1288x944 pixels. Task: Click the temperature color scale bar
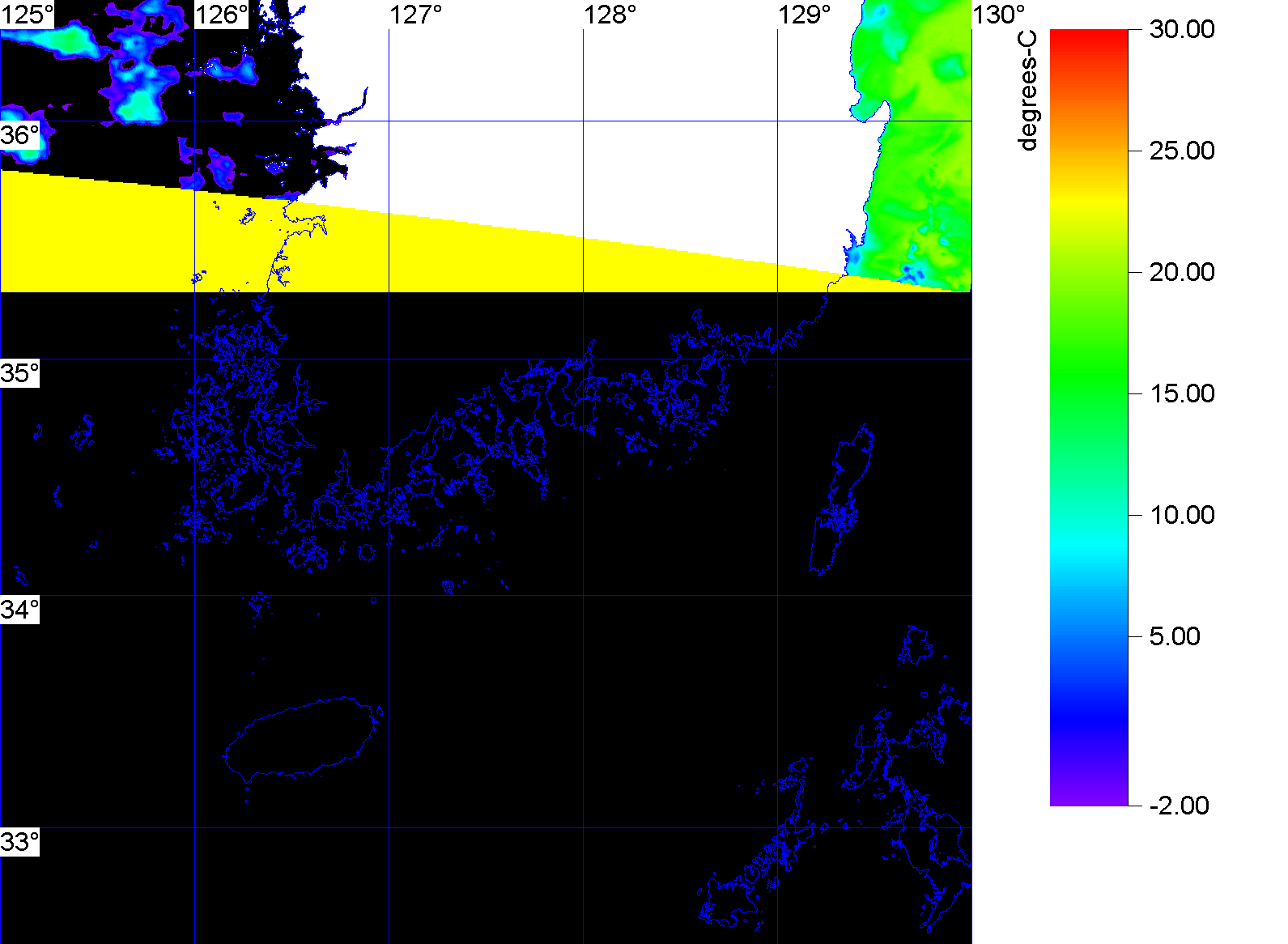pos(1089,418)
